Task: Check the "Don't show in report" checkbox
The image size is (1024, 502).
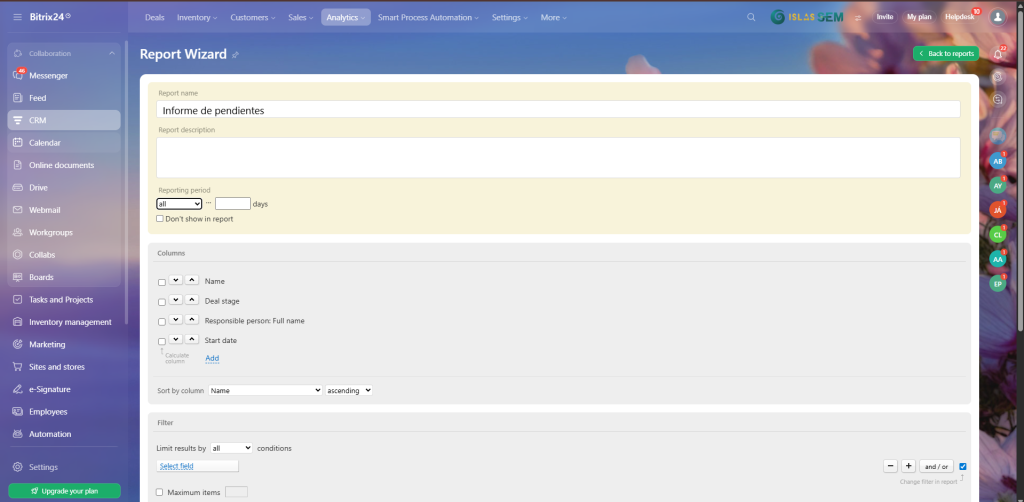Action: coord(160,219)
